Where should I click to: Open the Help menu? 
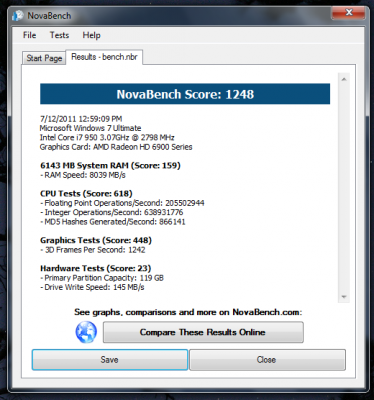point(91,35)
